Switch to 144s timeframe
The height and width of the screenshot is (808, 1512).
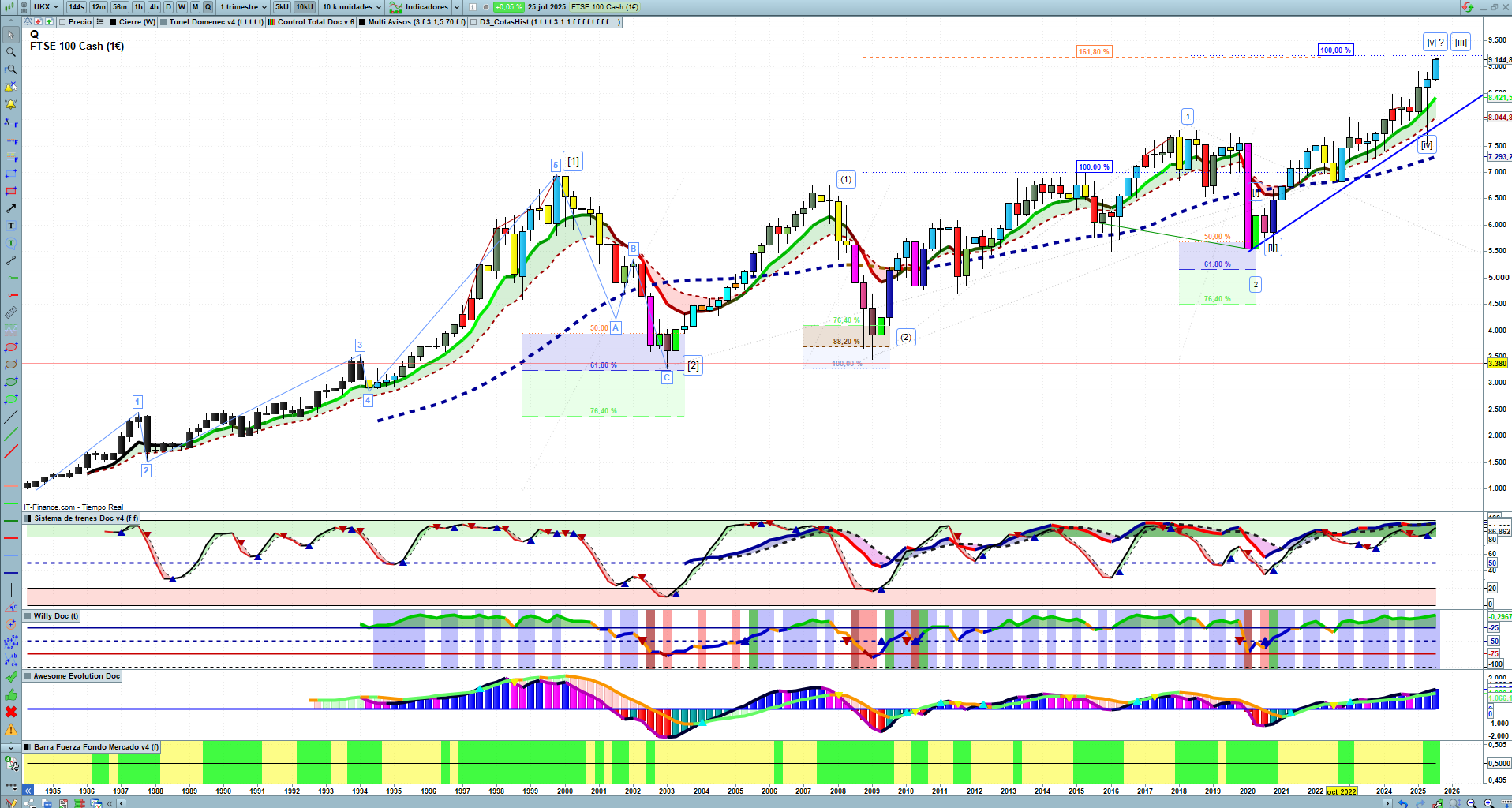click(x=77, y=7)
